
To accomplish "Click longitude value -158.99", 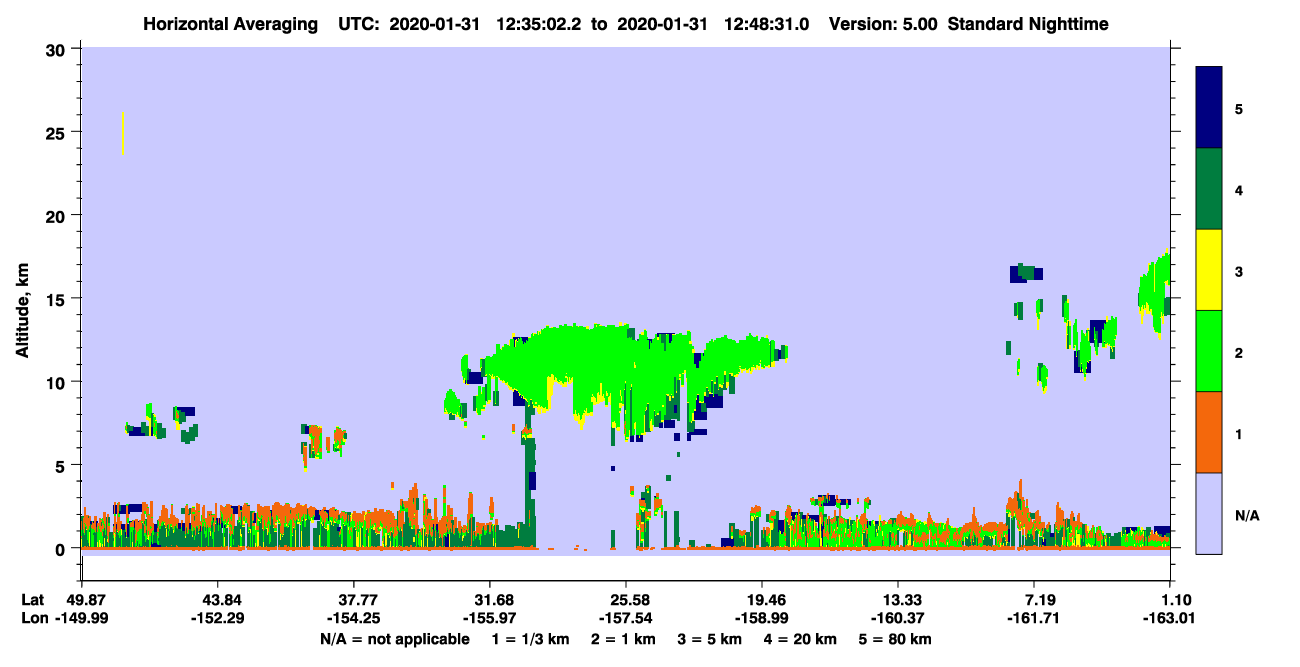I will pyautogui.click(x=762, y=618).
